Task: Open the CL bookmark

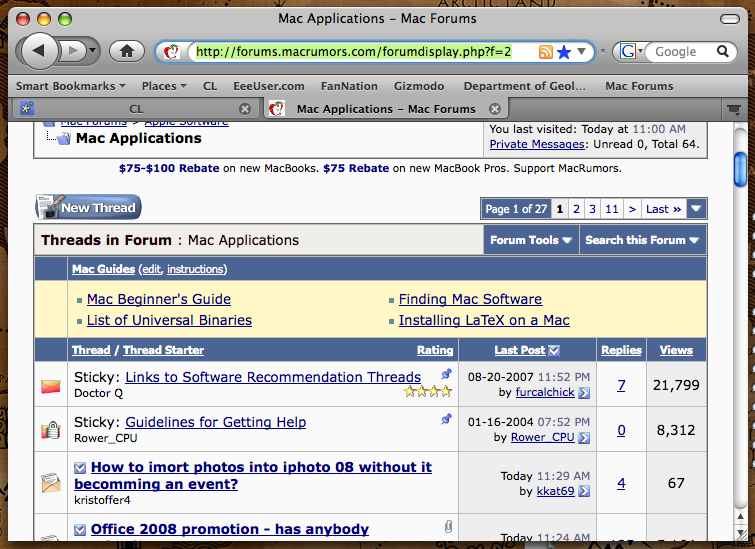Action: point(210,86)
